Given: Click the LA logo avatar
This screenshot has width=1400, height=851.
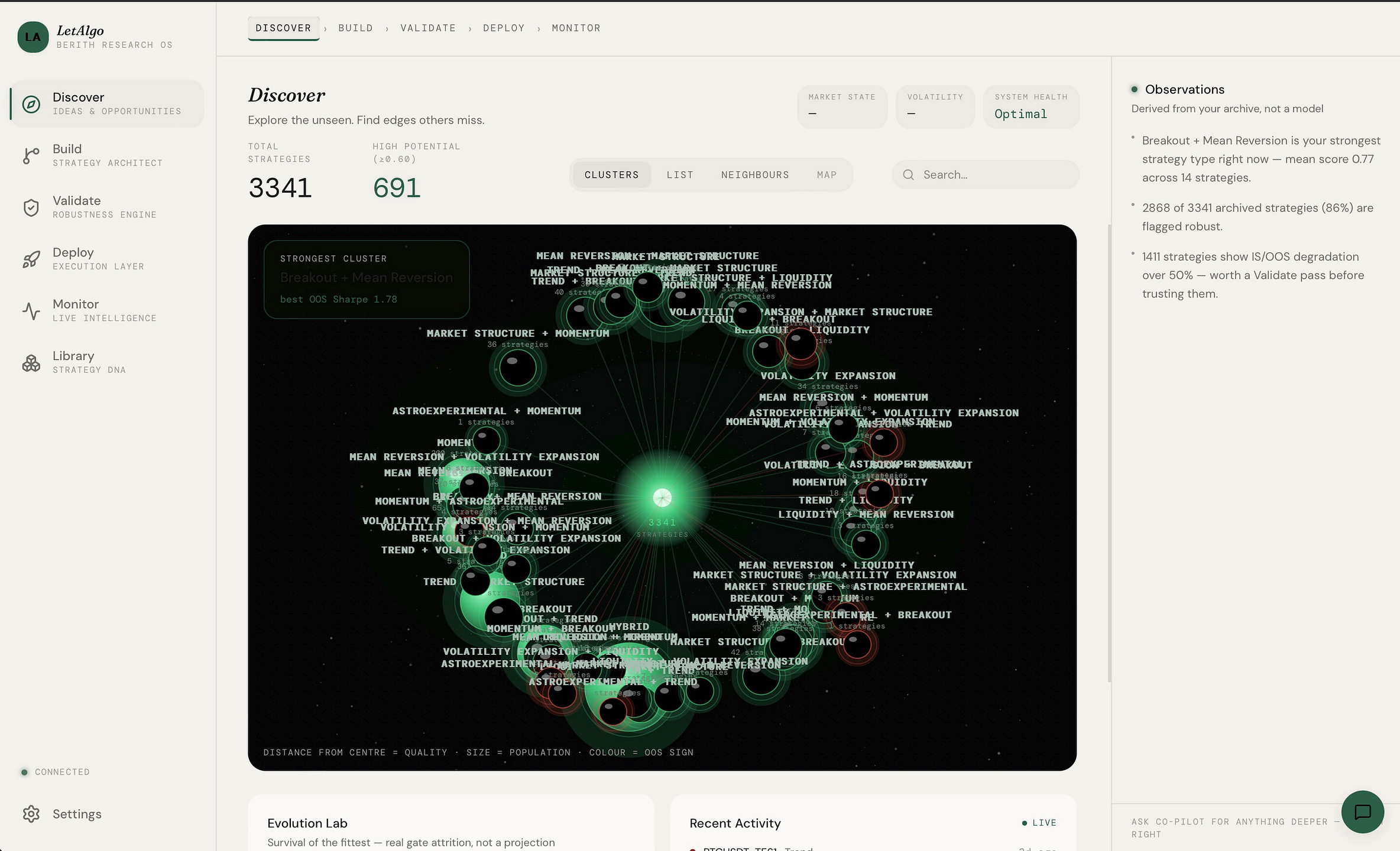Looking at the screenshot, I should 33,37.
